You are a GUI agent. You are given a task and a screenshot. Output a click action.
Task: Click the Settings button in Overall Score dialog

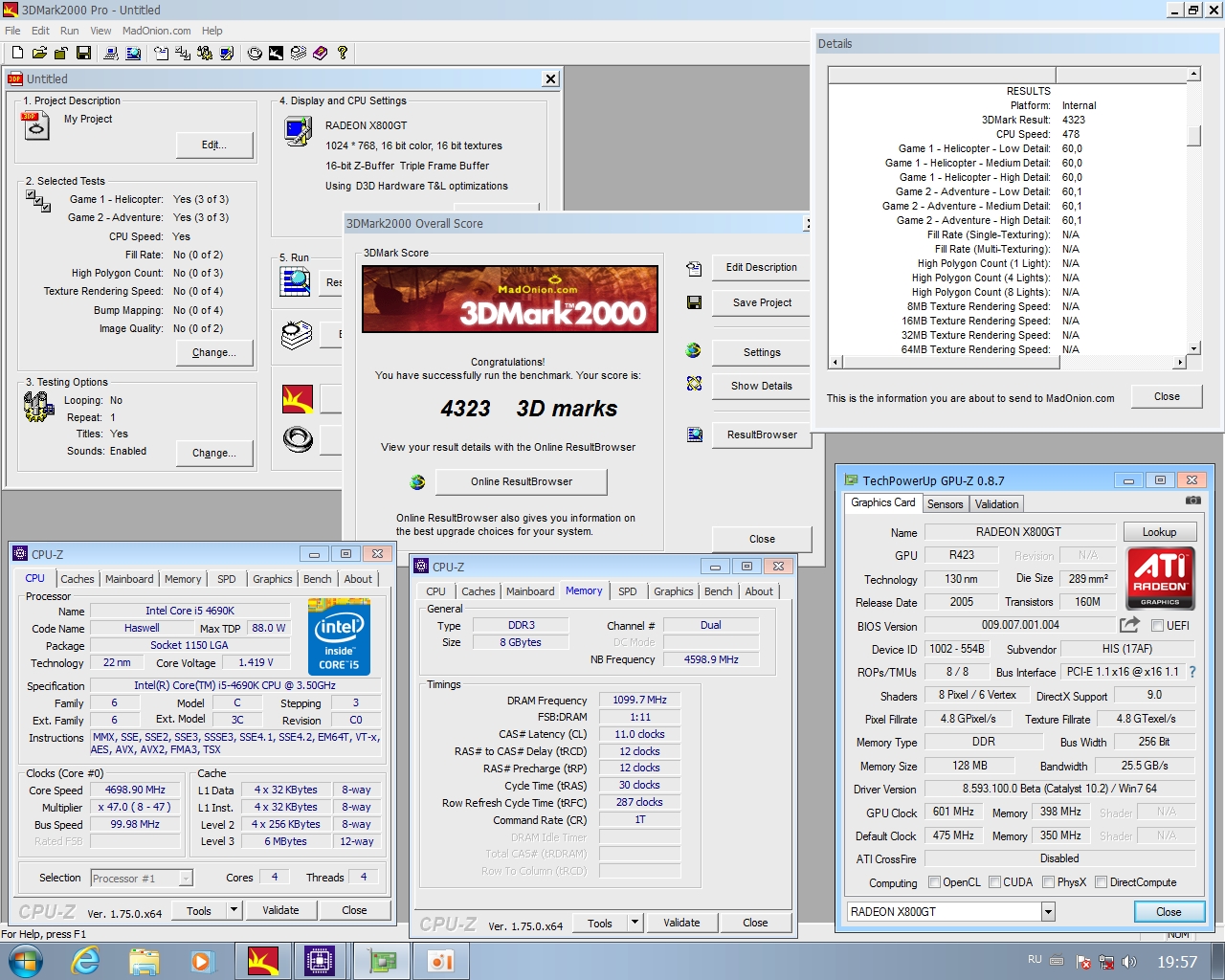(761, 352)
